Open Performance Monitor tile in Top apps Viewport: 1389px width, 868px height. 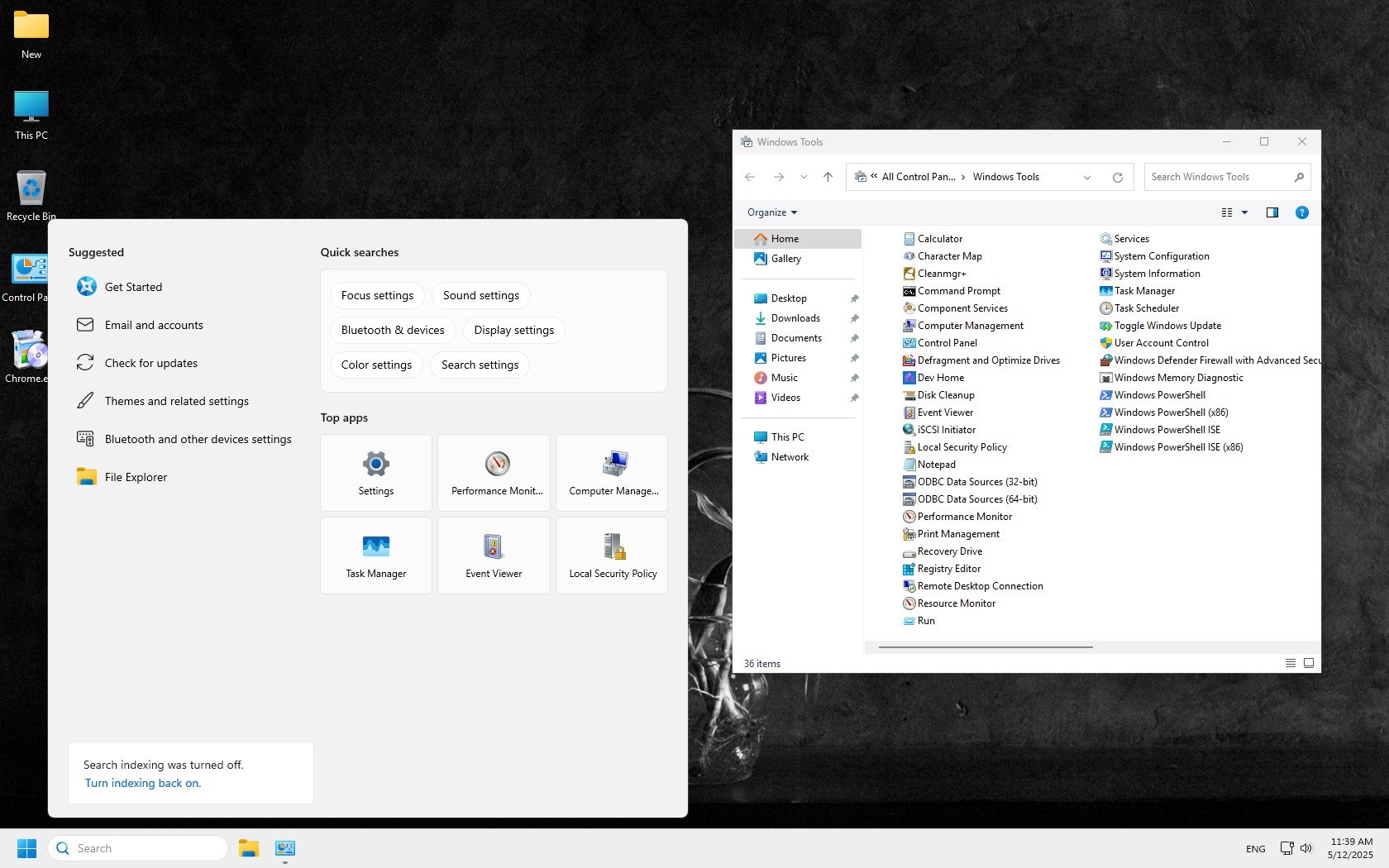(x=494, y=473)
